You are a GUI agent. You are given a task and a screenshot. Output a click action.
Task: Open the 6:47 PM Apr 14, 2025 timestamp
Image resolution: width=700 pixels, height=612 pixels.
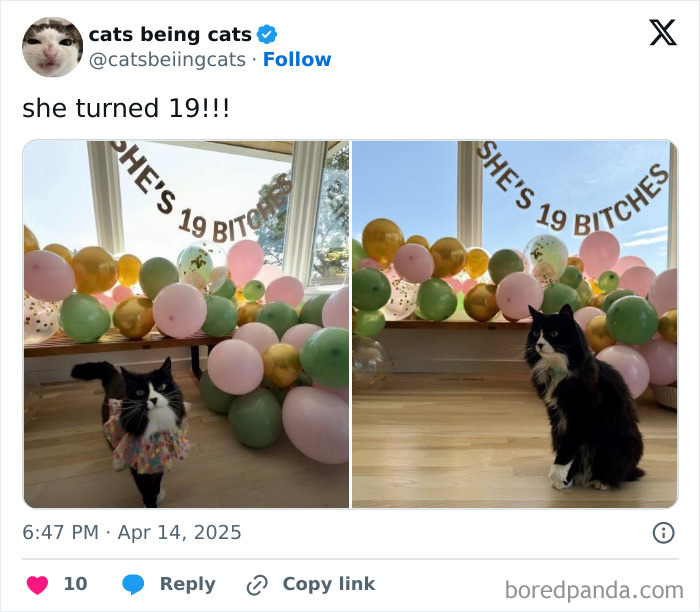click(x=132, y=533)
